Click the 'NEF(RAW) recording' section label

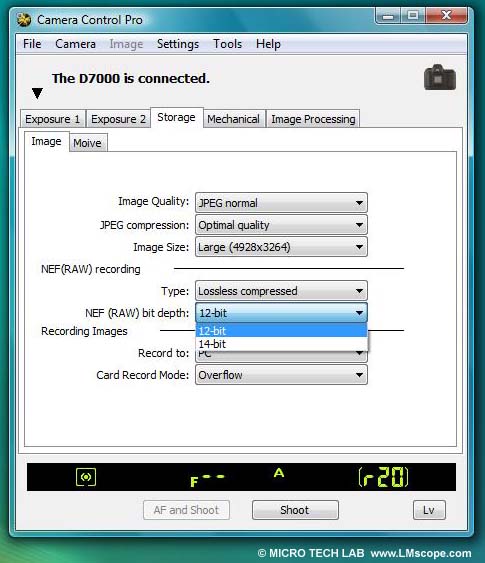click(91, 269)
